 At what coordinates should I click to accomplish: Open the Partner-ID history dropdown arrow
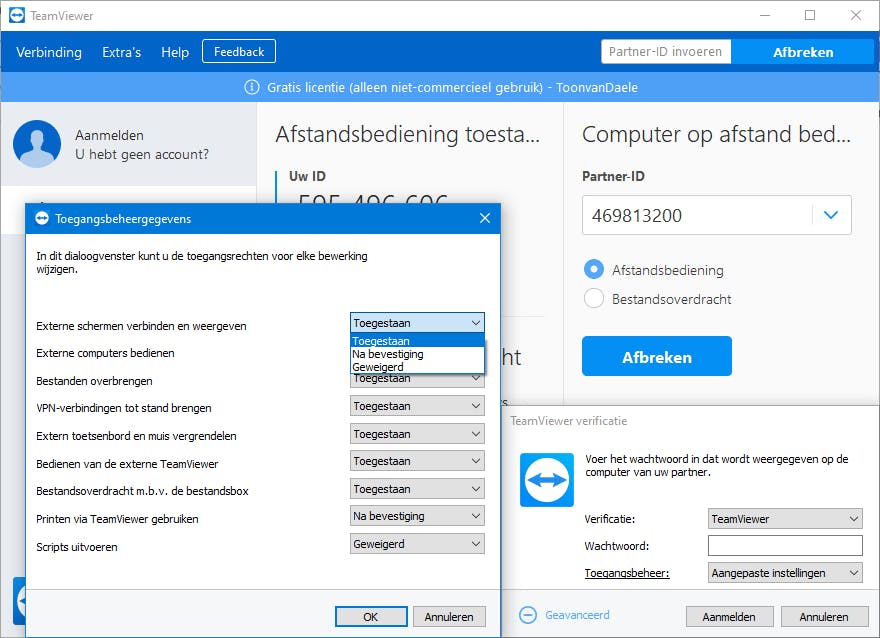click(831, 215)
